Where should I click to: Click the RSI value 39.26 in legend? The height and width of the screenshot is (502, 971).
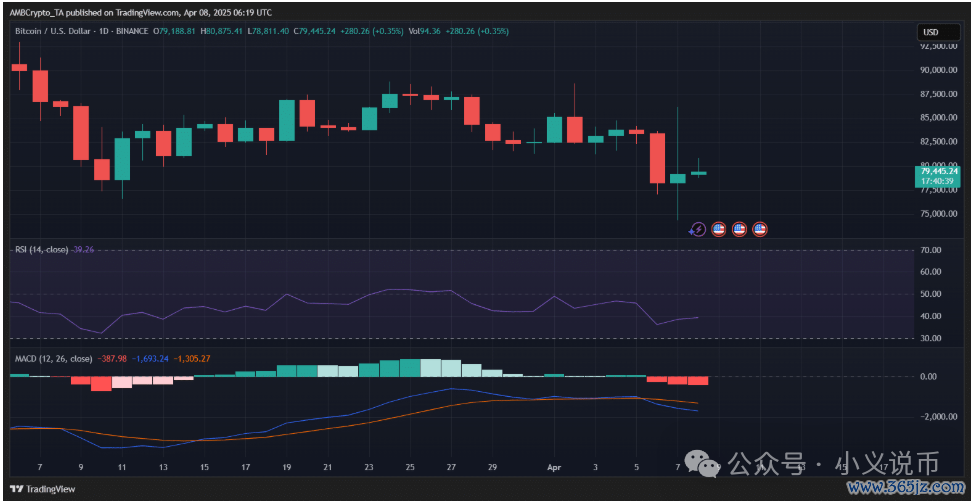tap(82, 248)
